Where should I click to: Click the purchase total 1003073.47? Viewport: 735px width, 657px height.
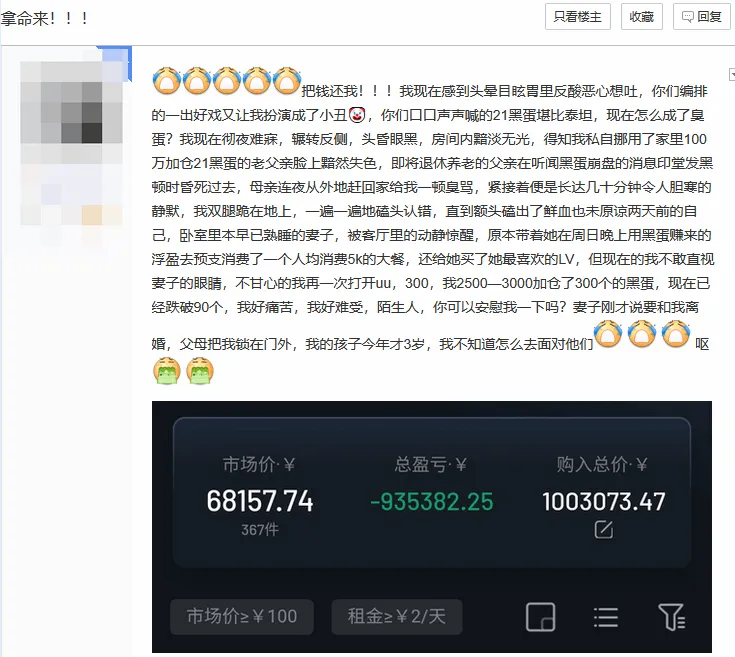(x=604, y=501)
